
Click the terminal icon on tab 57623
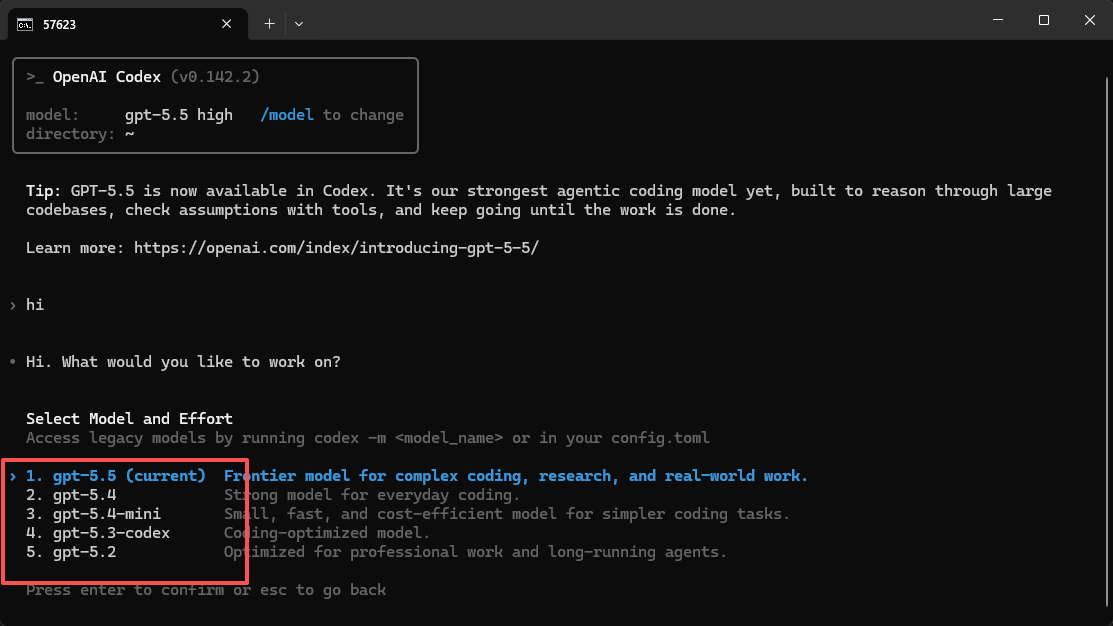tap(25, 24)
